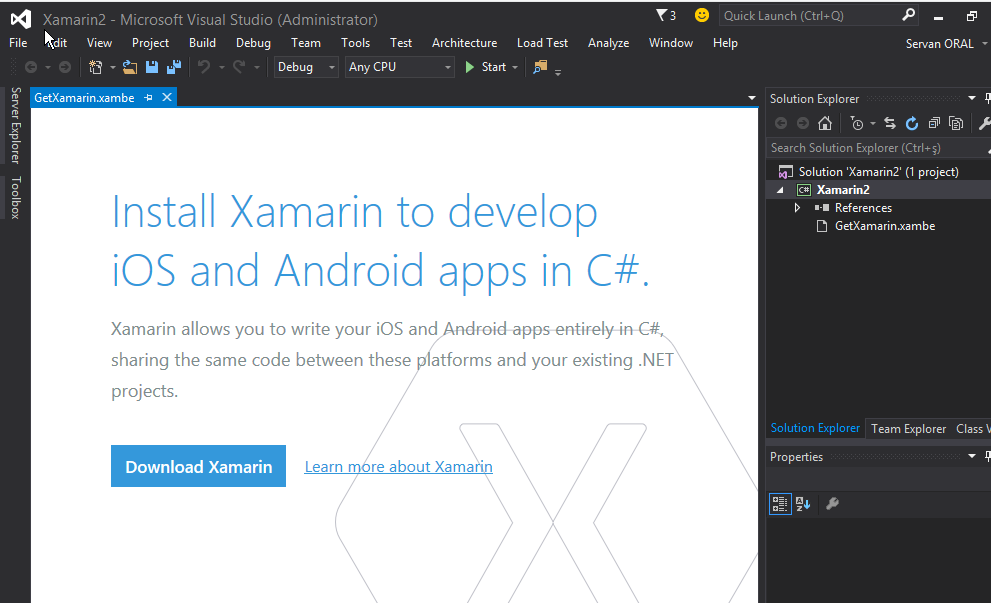Pin the GetXamarin.xambe tab
The height and width of the screenshot is (603, 991).
(x=149, y=97)
